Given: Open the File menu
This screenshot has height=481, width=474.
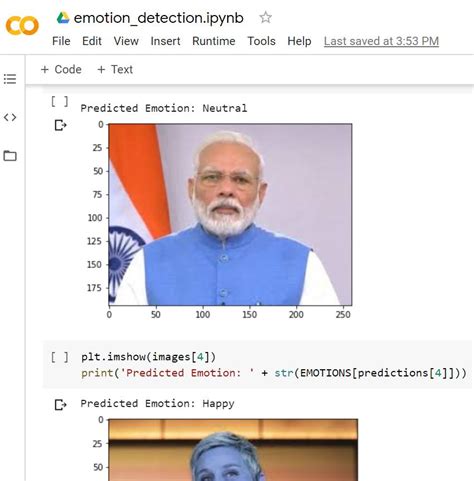Looking at the screenshot, I should (61, 41).
